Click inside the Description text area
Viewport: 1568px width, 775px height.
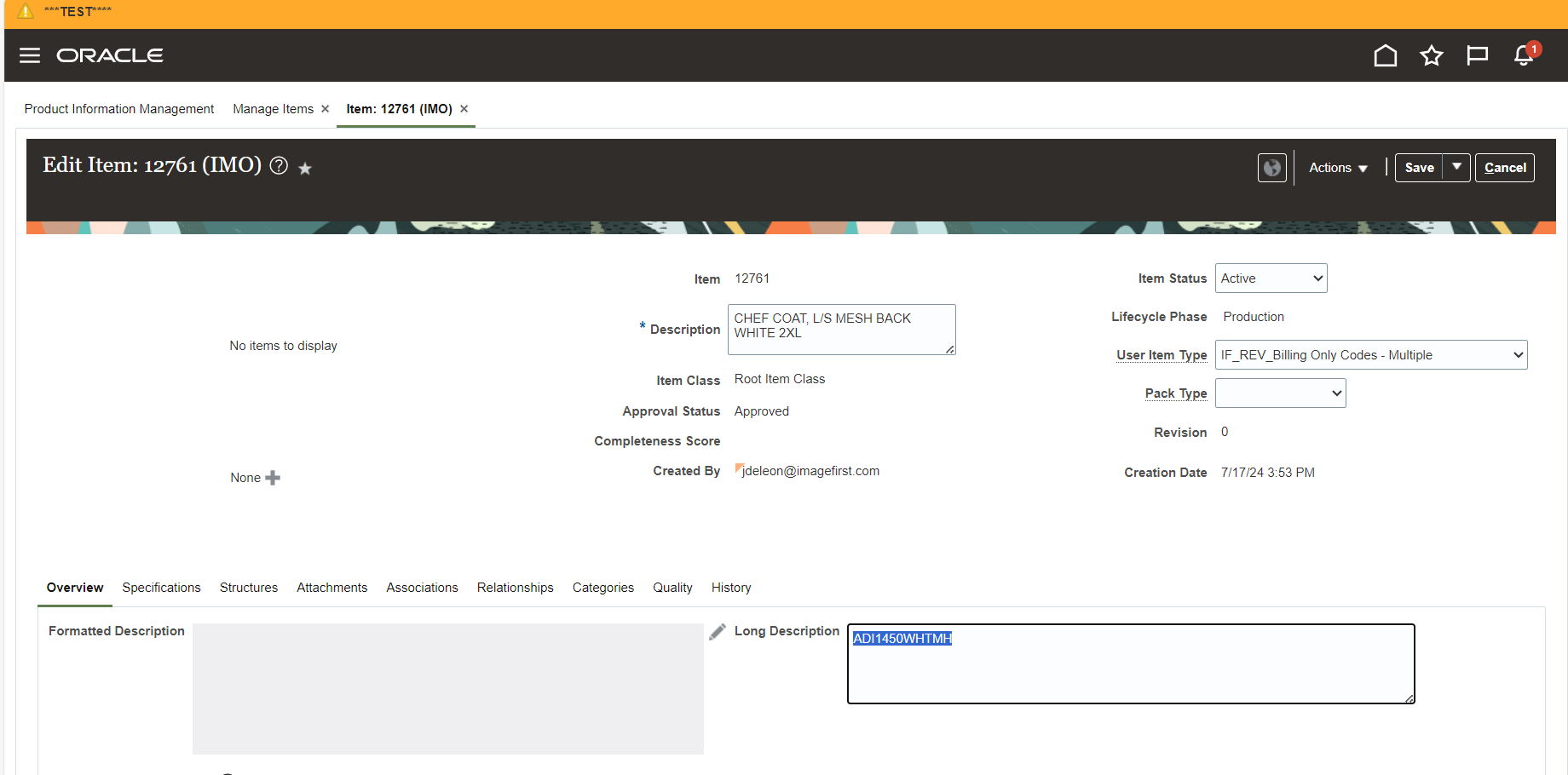click(x=840, y=330)
